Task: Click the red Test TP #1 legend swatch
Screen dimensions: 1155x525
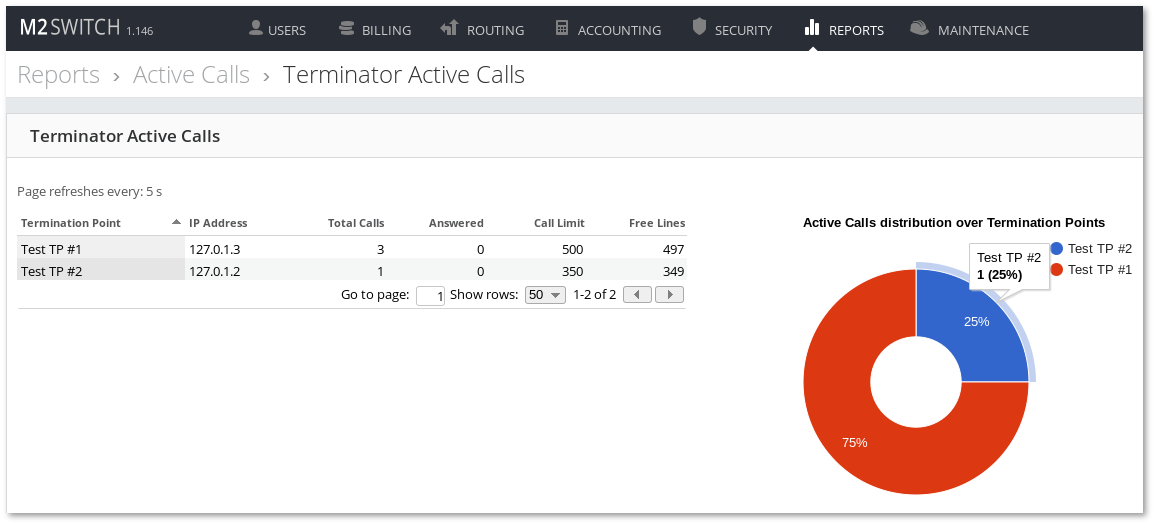Action: (x=1057, y=270)
